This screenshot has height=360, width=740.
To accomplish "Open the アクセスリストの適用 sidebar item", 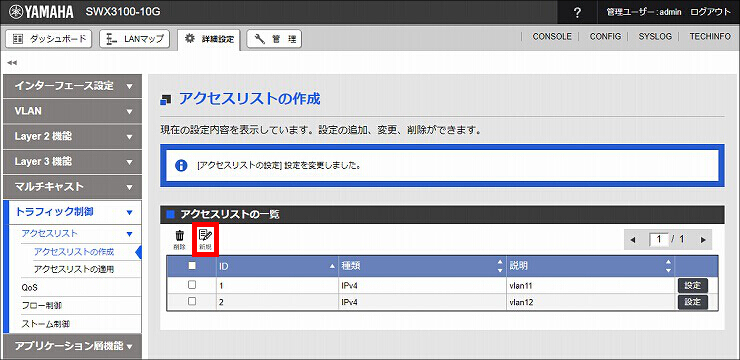I will point(74,269).
